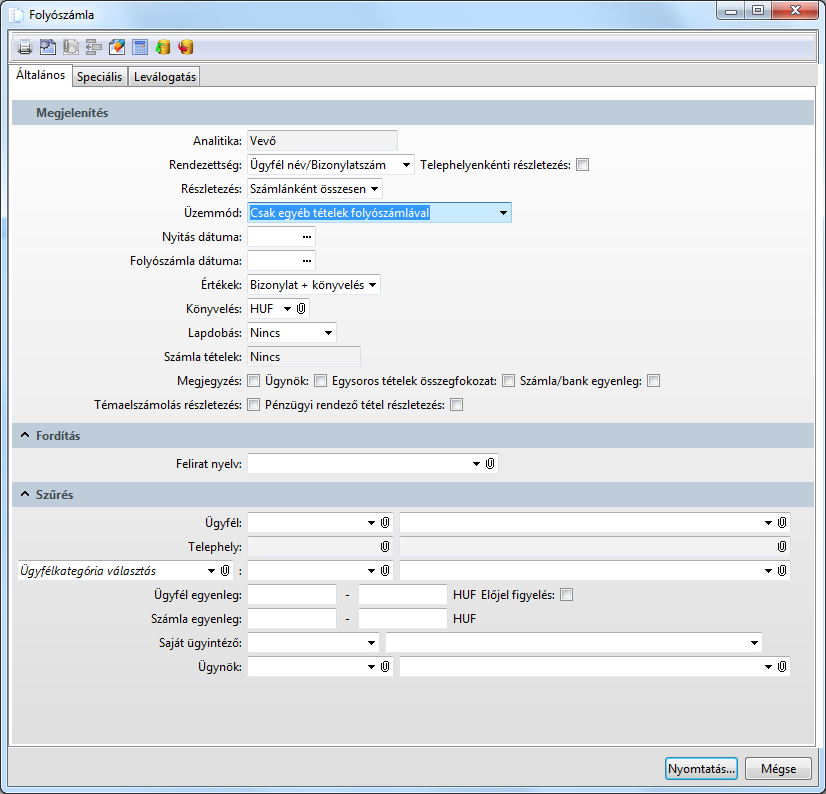Tick the Megjegyzés checkbox
This screenshot has height=794, width=826.
[253, 381]
